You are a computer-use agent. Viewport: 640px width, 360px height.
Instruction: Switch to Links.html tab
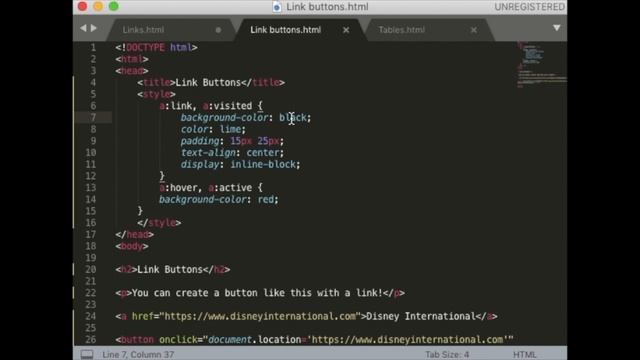coord(143,30)
